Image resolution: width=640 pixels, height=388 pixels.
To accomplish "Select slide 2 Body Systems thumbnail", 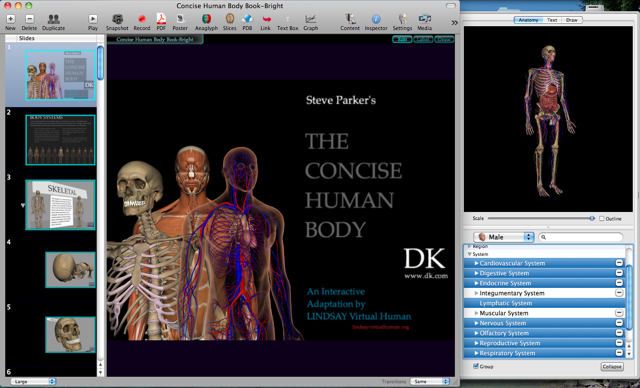I will point(60,140).
